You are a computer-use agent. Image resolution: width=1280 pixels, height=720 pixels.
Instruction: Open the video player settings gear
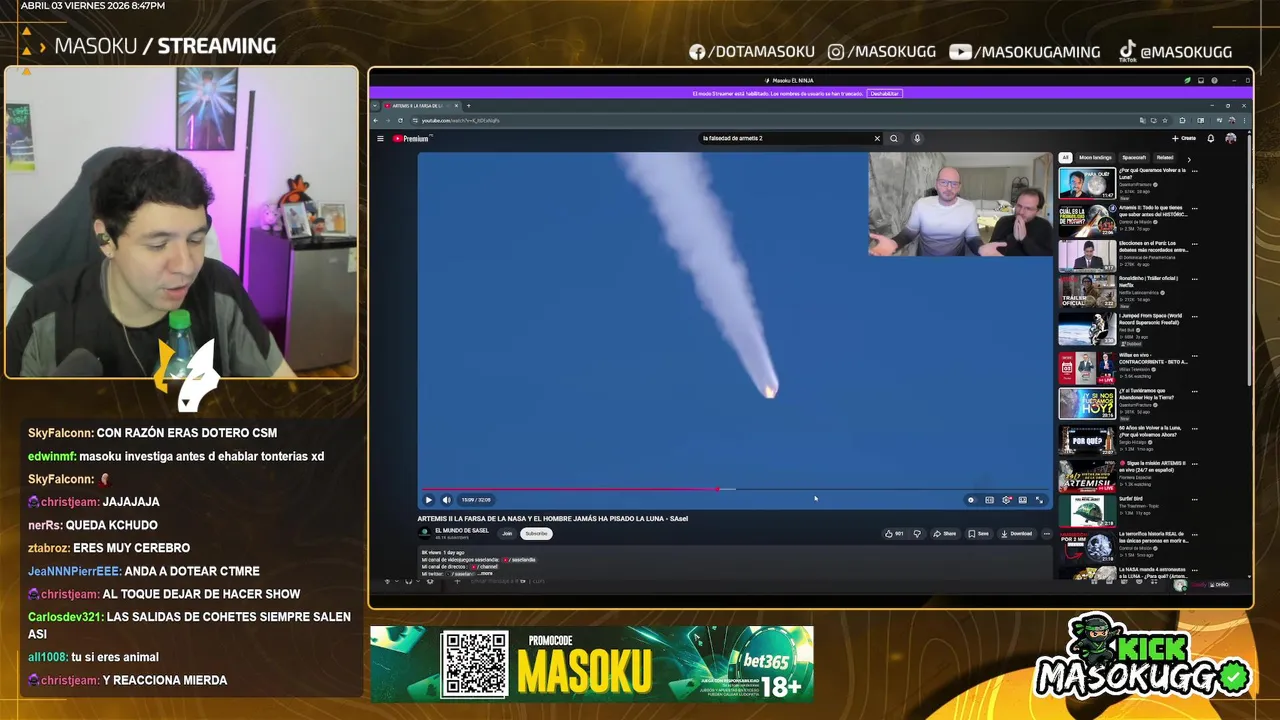click(1006, 500)
